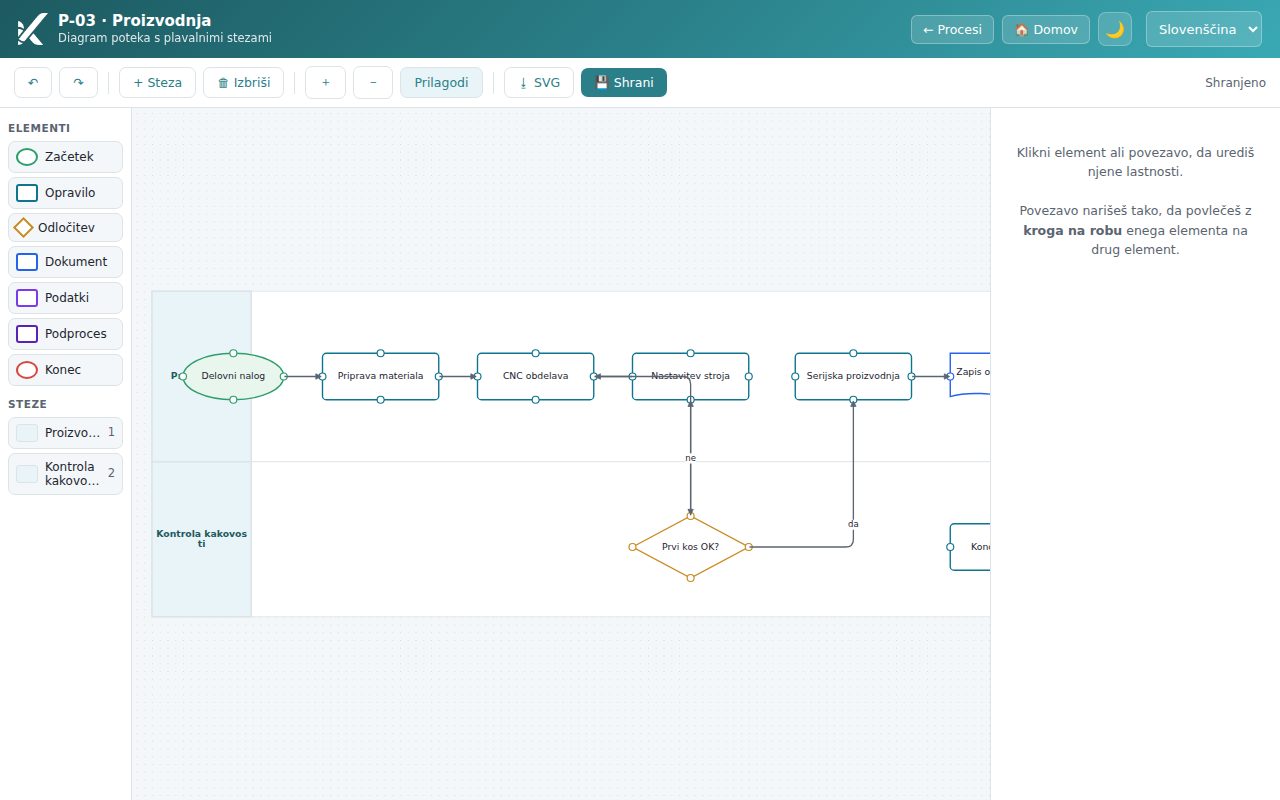Select the Prvi kos OK? decision diamond
Image resolution: width=1280 pixels, height=800 pixels.
[690, 547]
